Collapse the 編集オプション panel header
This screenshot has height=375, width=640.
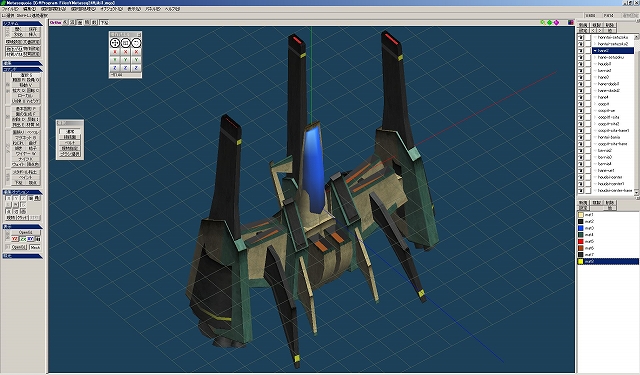[x=22, y=192]
